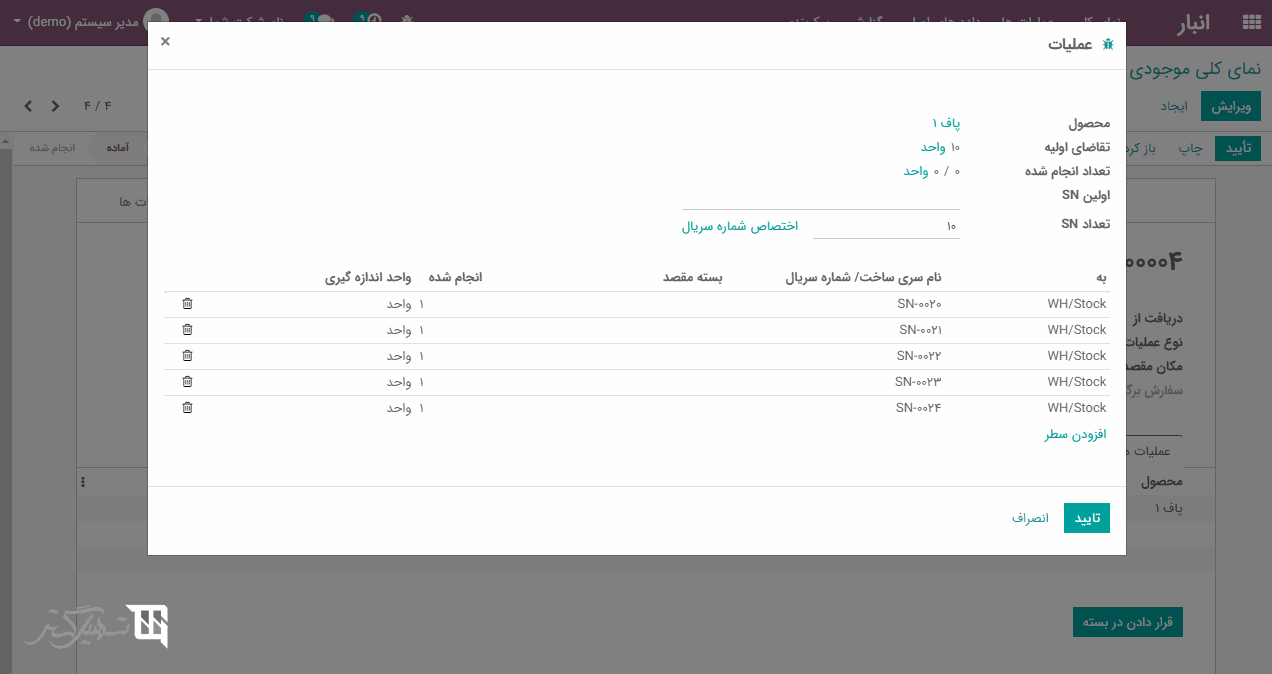Screen dimensions: 1272x674
Task: Sort by نام سری ساخت/ شماره سریال column
Action: 864,277
